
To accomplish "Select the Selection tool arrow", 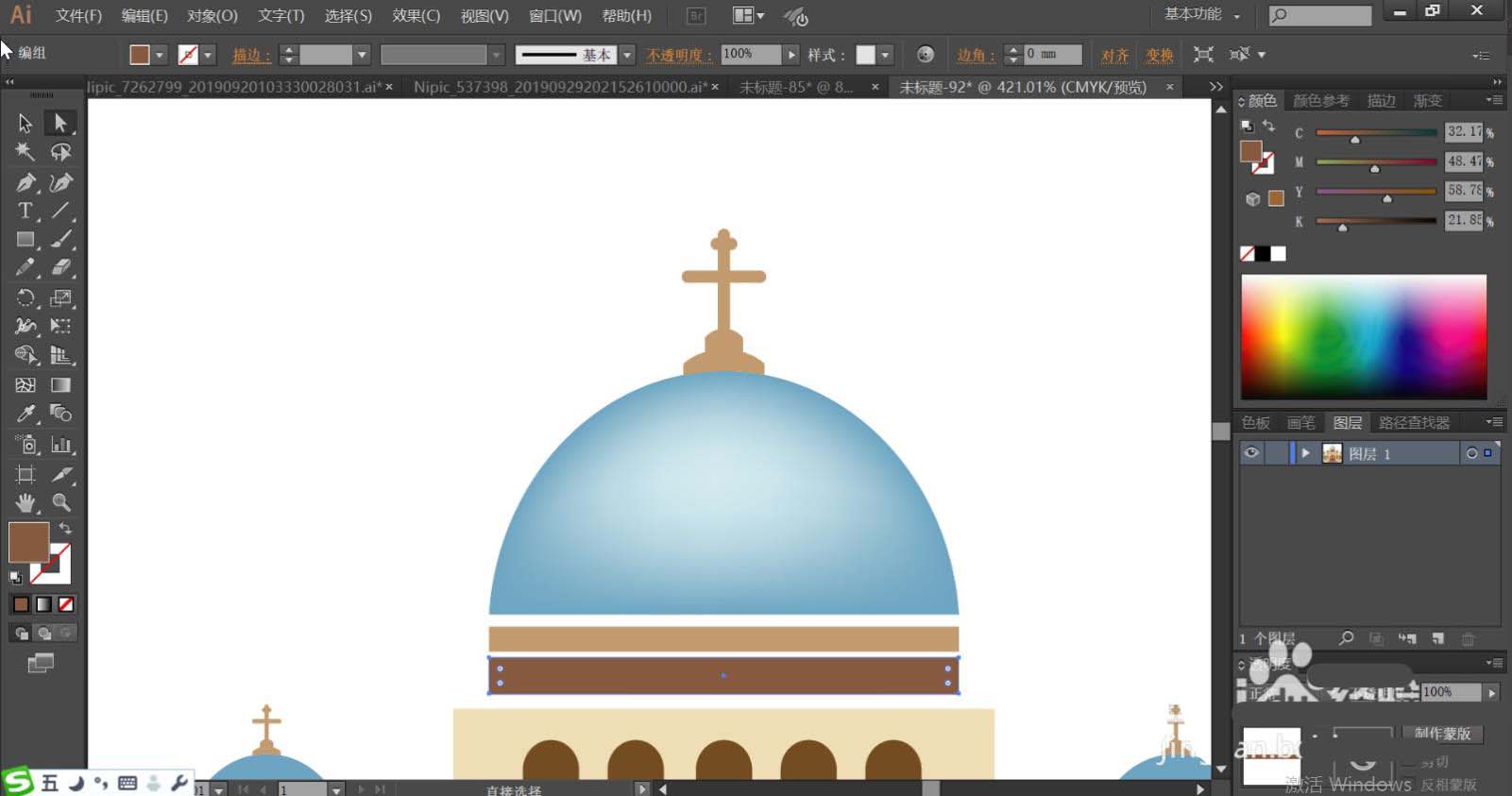I will [25, 123].
